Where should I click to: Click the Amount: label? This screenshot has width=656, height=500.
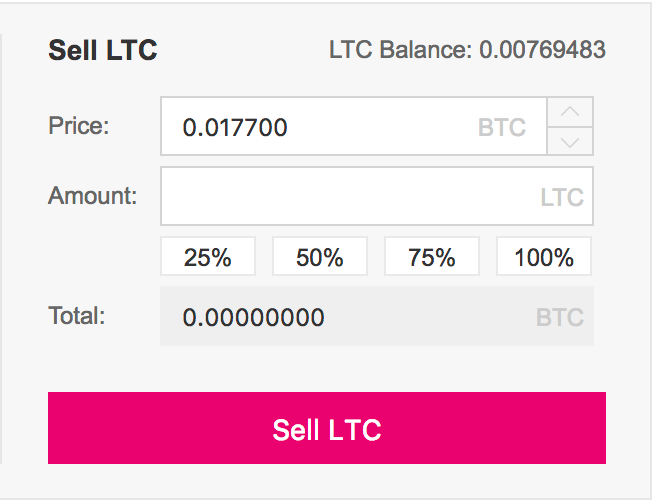(92, 195)
